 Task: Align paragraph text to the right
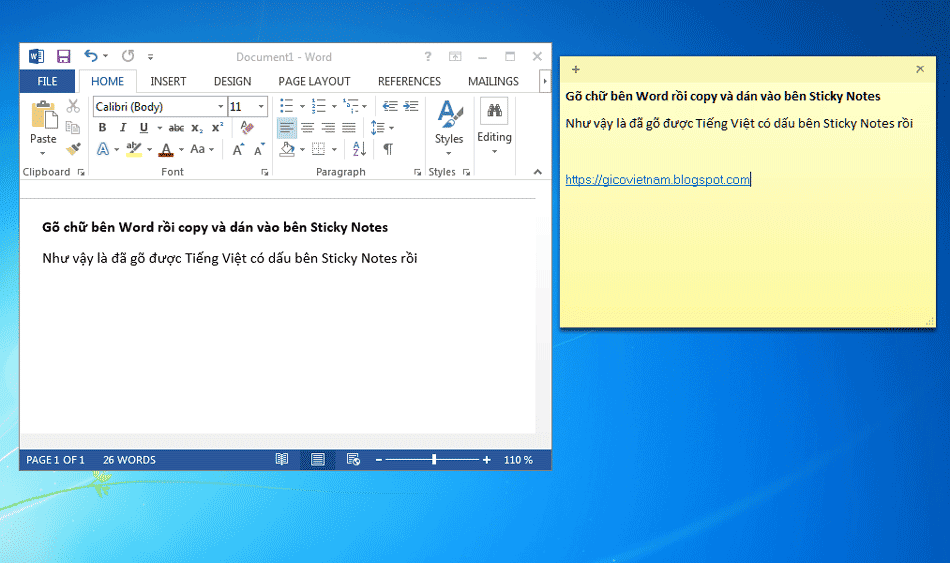point(328,128)
